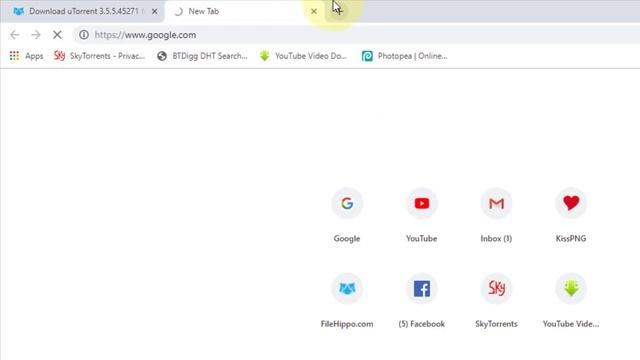Close the Download uTorrent tab

click(x=155, y=11)
